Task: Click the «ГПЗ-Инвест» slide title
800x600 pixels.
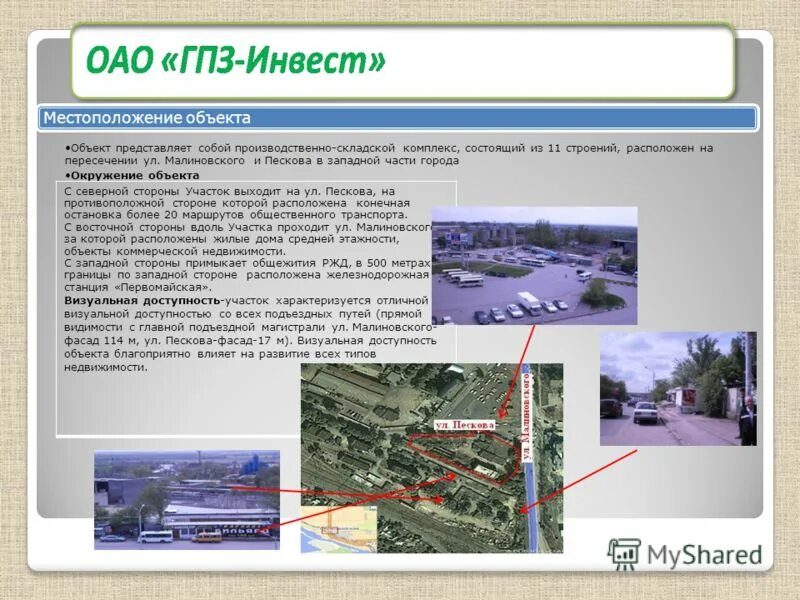Action: (x=236, y=60)
